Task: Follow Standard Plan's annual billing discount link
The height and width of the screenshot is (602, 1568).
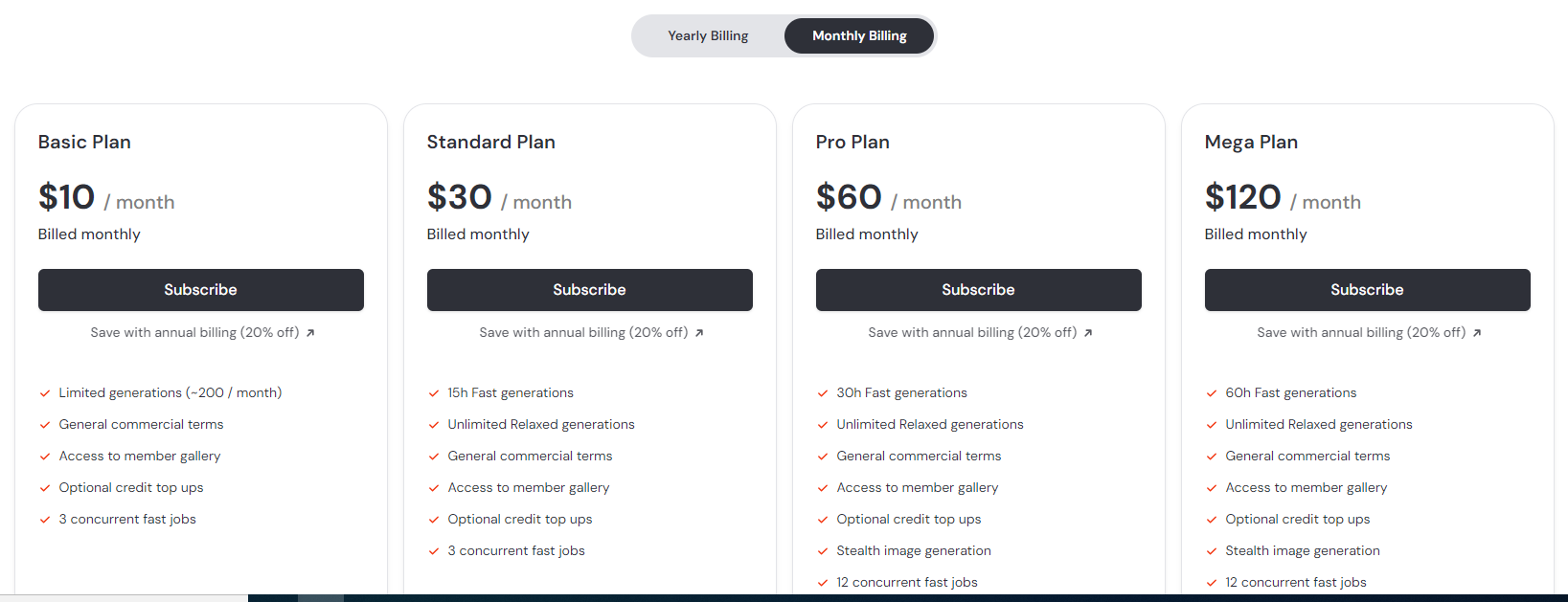Action: [583, 333]
